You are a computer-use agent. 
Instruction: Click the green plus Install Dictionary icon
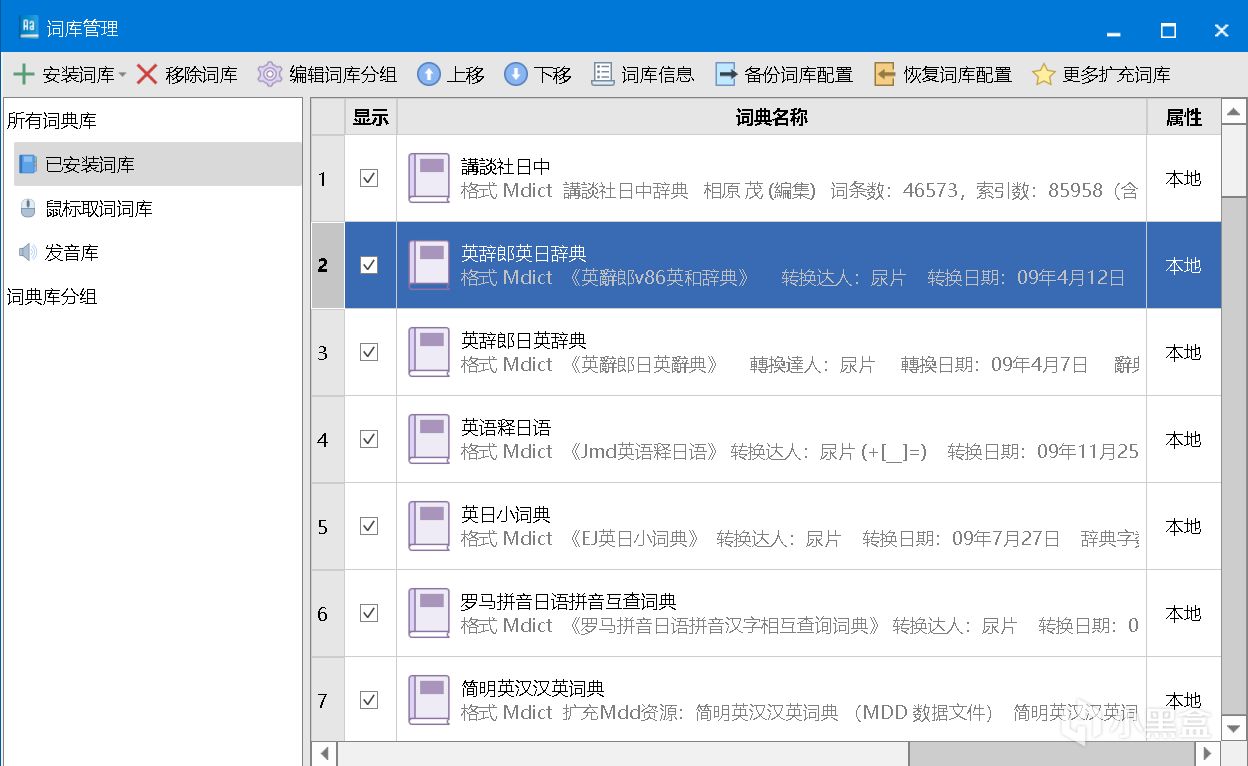[23, 75]
